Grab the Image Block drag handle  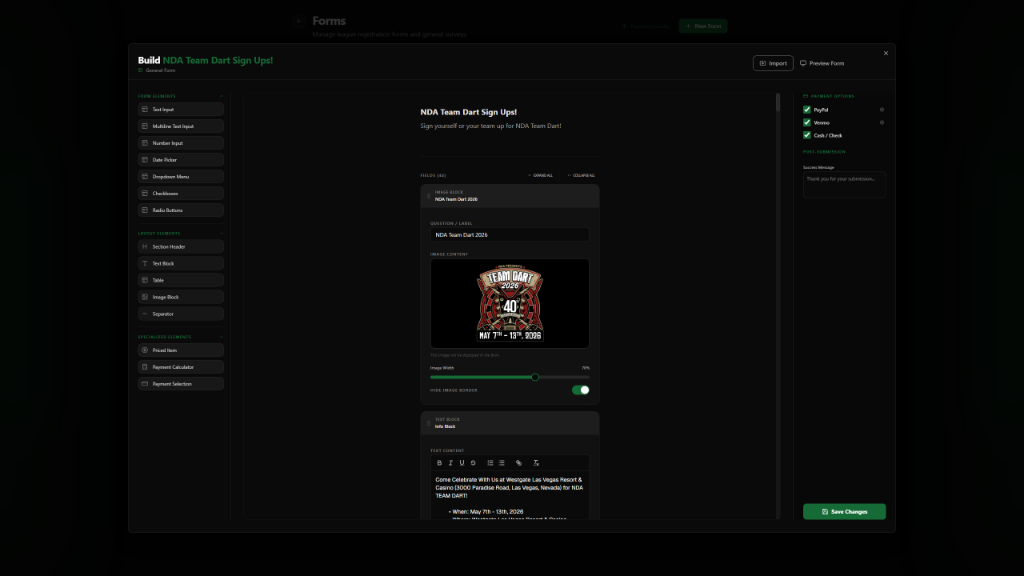pyautogui.click(x=428, y=196)
